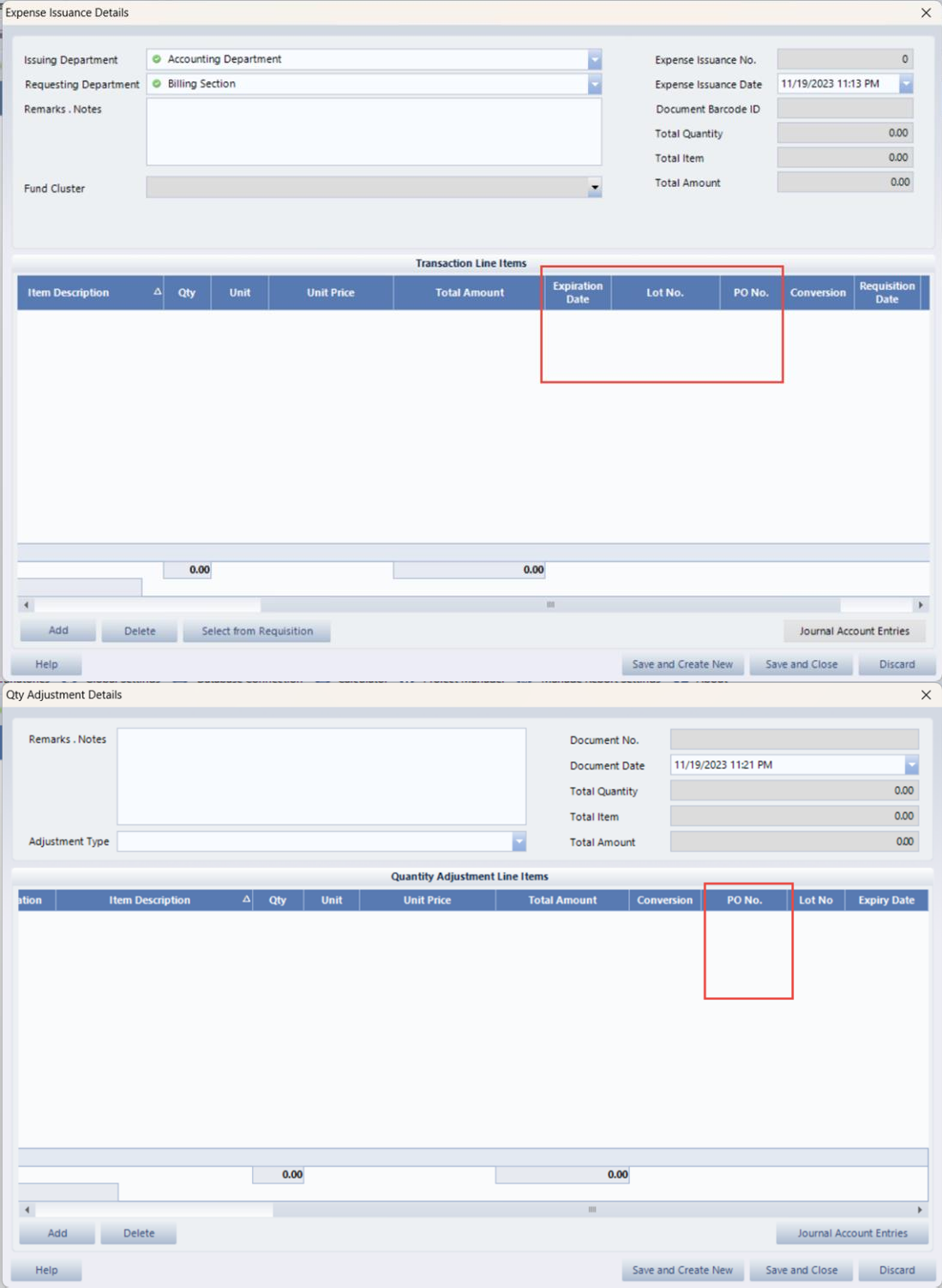Click Save and Create New in Qty Adjustment
Viewport: 942px width, 1288px height.
(x=682, y=1270)
